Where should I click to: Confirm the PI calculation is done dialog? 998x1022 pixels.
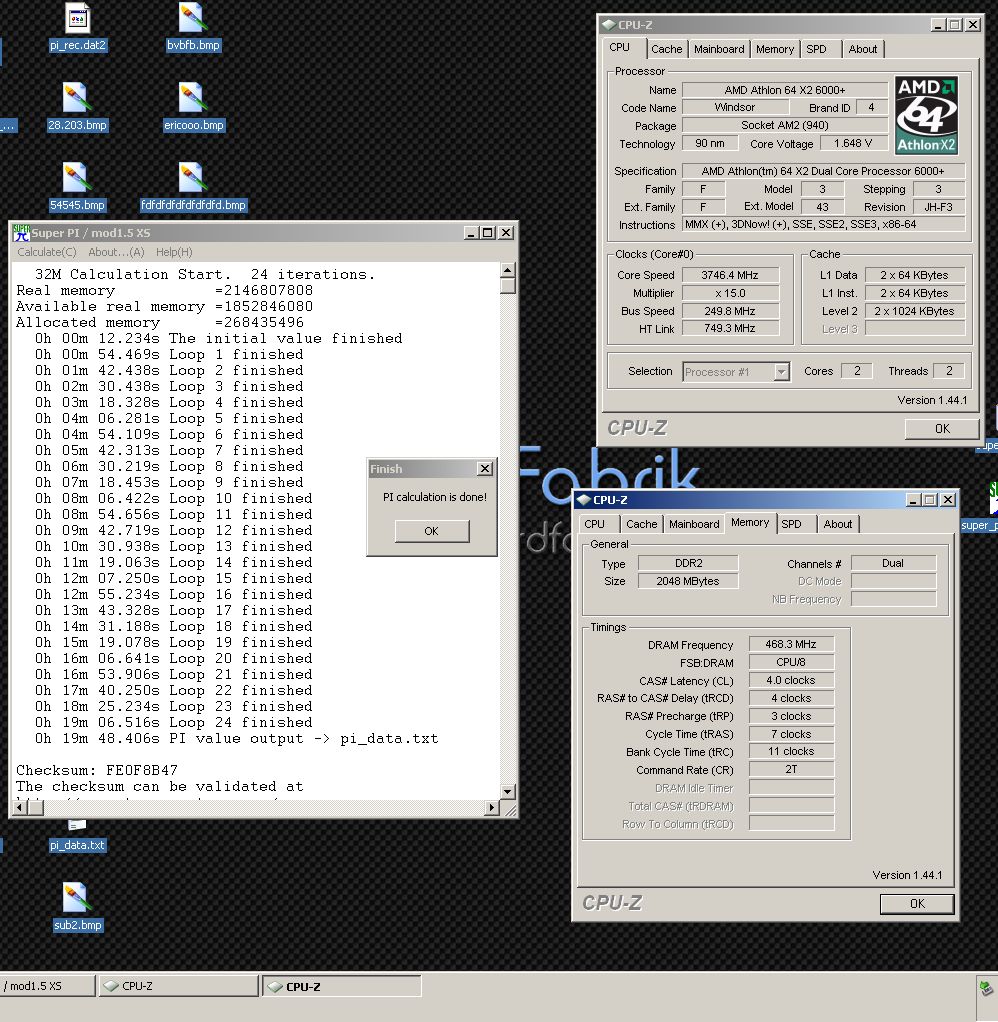(x=432, y=531)
